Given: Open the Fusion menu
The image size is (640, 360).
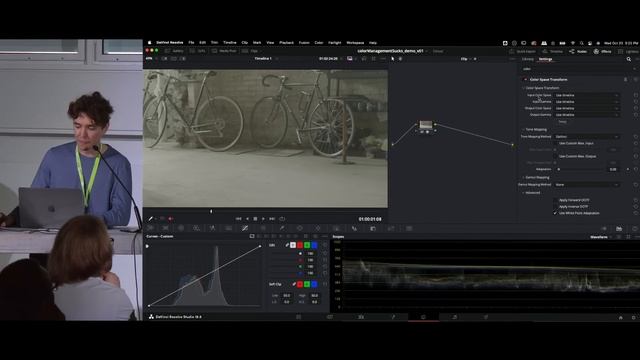Looking at the screenshot, I should pyautogui.click(x=304, y=42).
